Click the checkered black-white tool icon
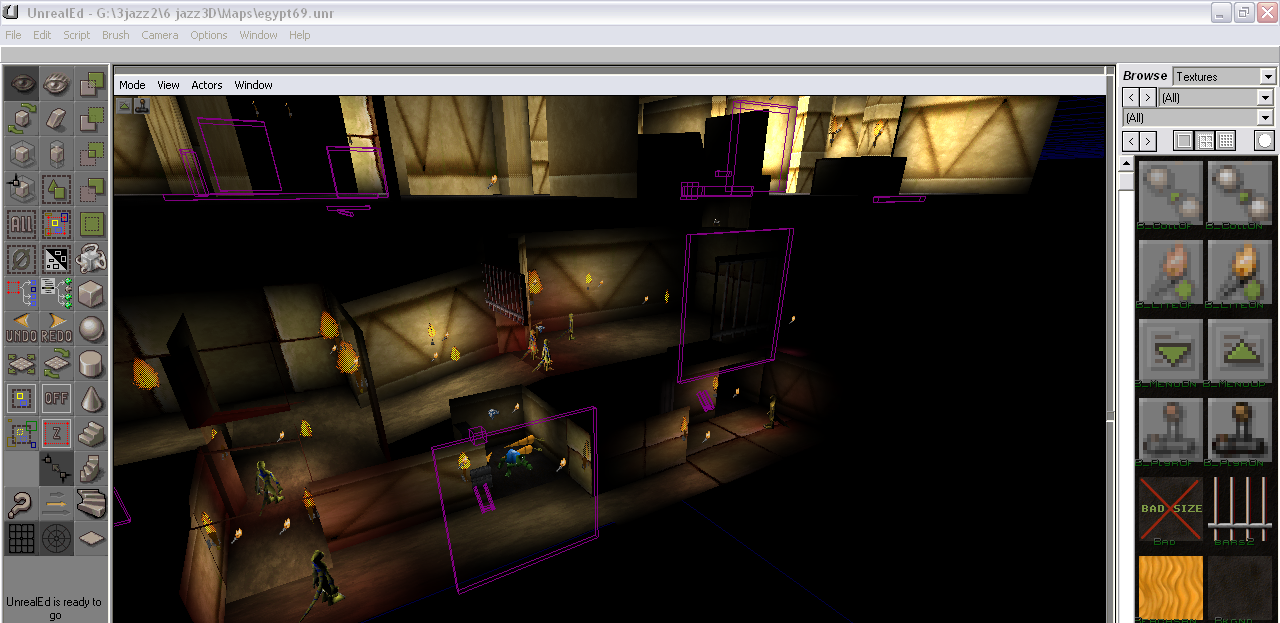Viewport: 1280px width, 623px height. pos(56,259)
